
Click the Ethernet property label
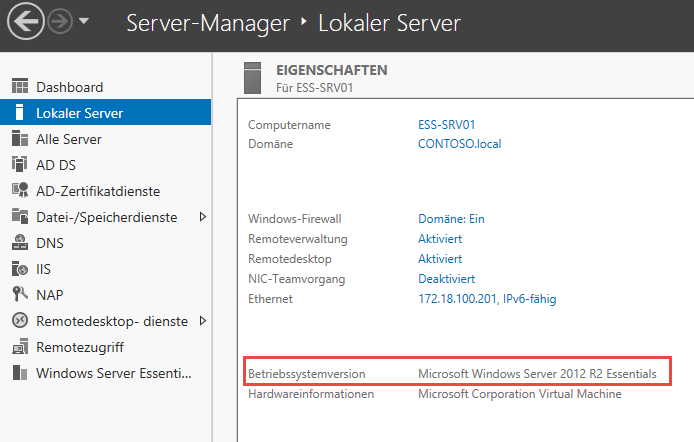pos(270,299)
